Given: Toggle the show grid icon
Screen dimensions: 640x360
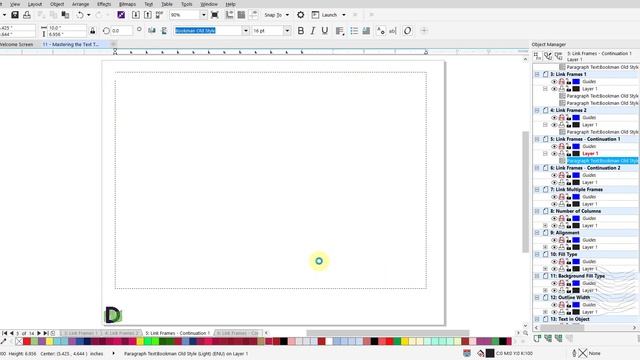Looking at the screenshot, I should tap(242, 15).
